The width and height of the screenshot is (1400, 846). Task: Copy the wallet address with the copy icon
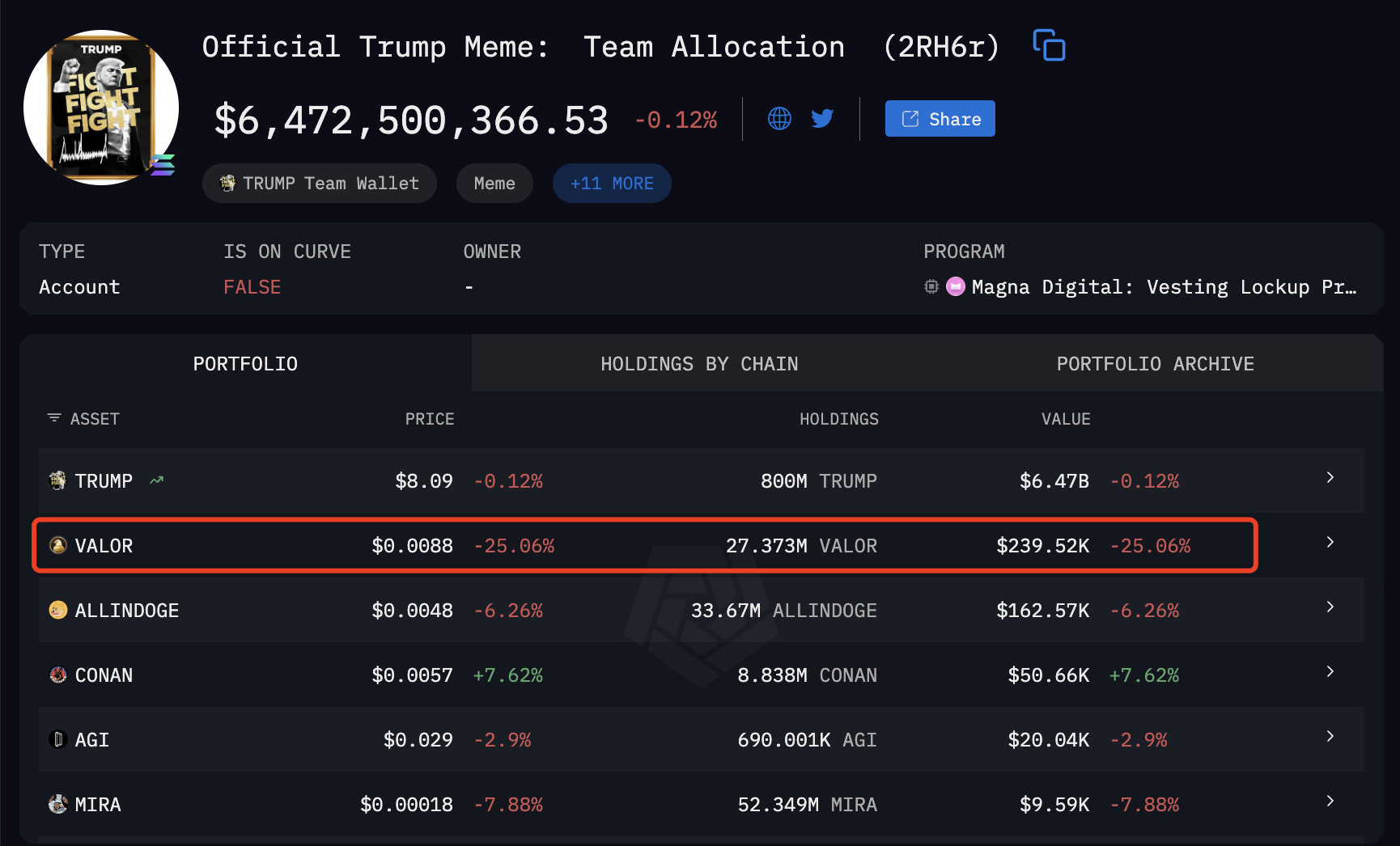pyautogui.click(x=1049, y=45)
